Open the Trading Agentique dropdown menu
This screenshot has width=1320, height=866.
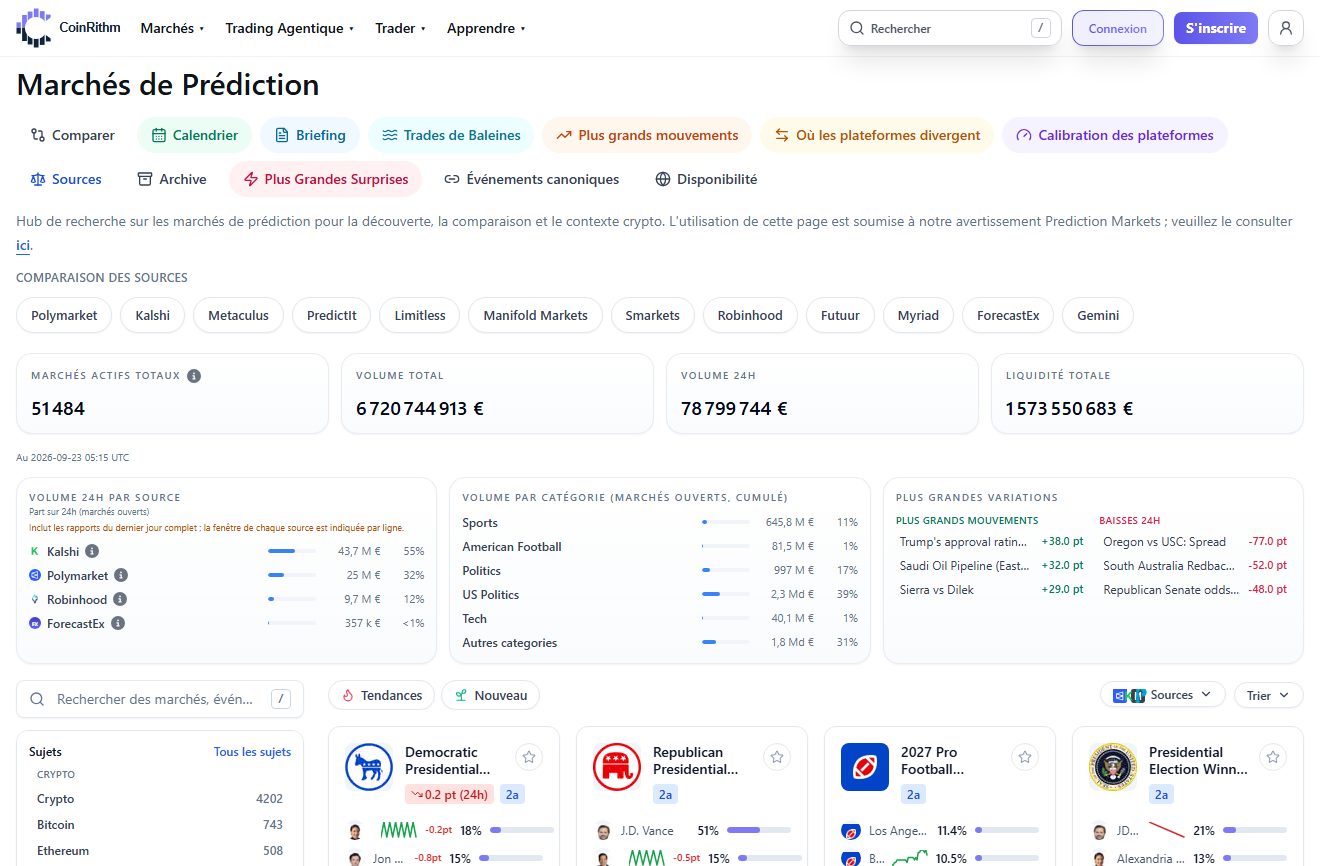pyautogui.click(x=290, y=28)
